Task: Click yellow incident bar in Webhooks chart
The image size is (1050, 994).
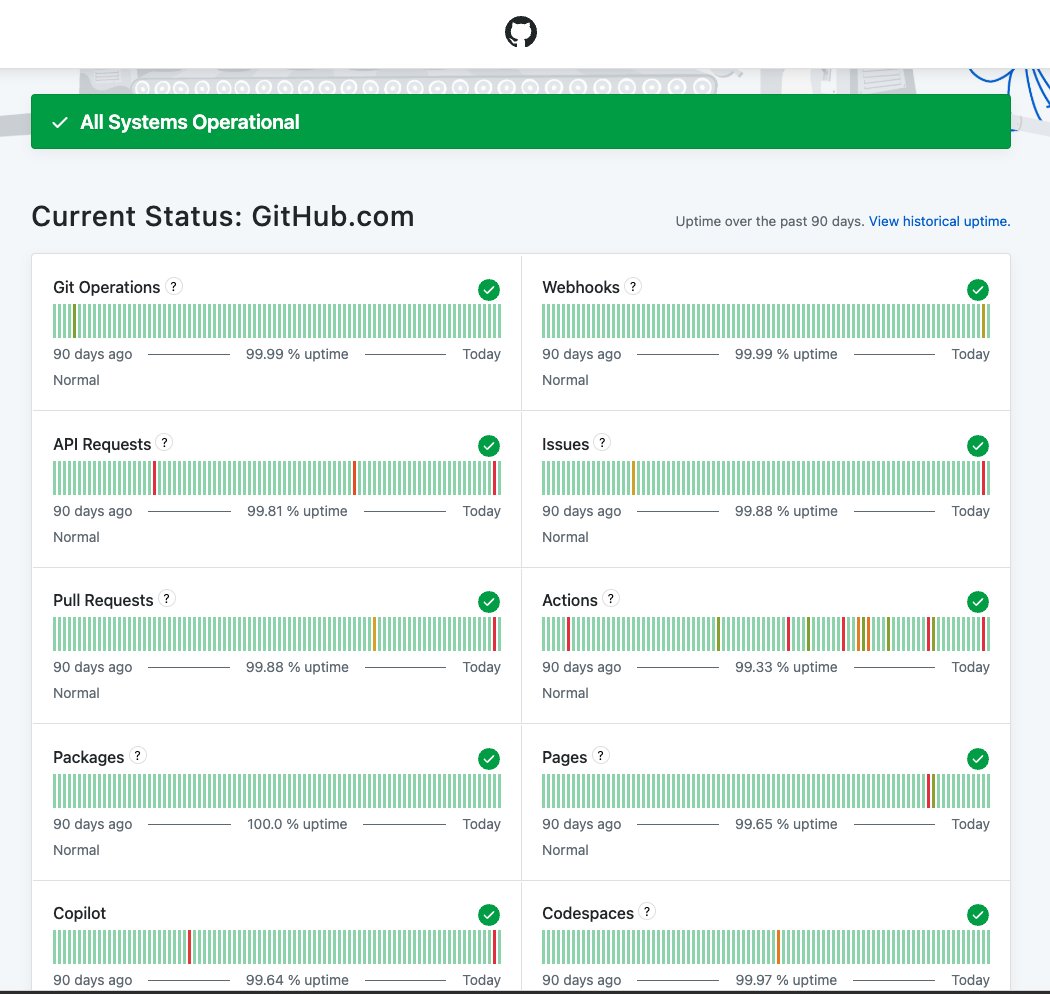Action: click(983, 321)
